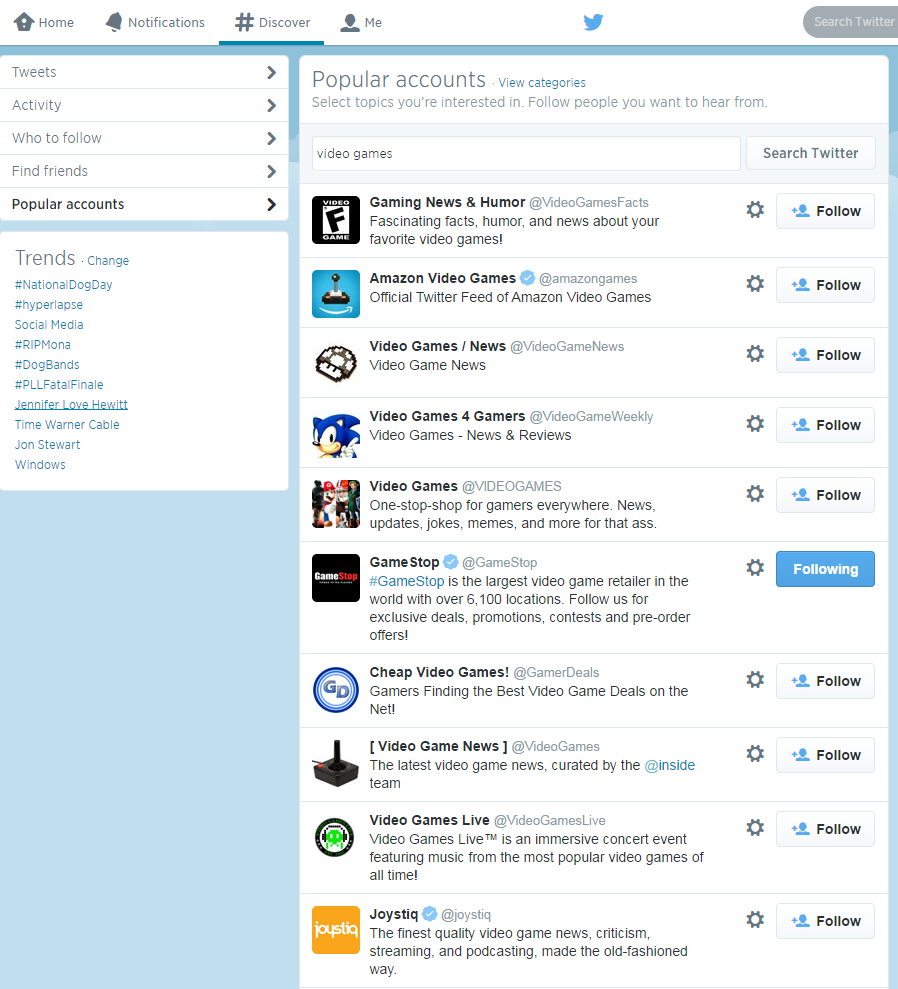Open #RIPMona trend
This screenshot has height=989, width=898.
[x=43, y=344]
